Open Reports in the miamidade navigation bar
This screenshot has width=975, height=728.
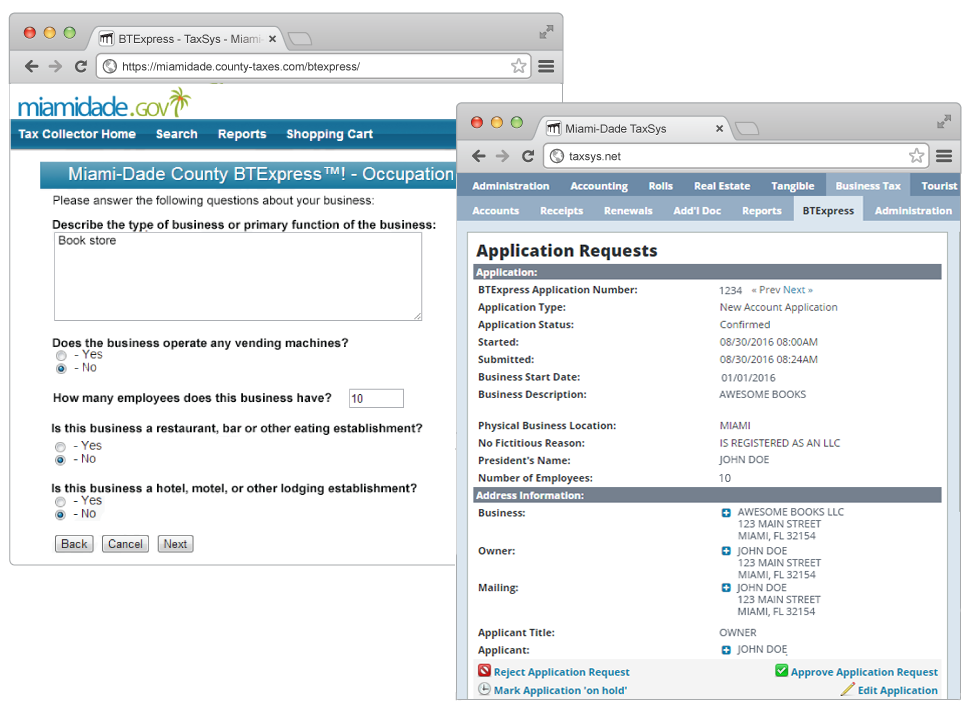point(242,134)
